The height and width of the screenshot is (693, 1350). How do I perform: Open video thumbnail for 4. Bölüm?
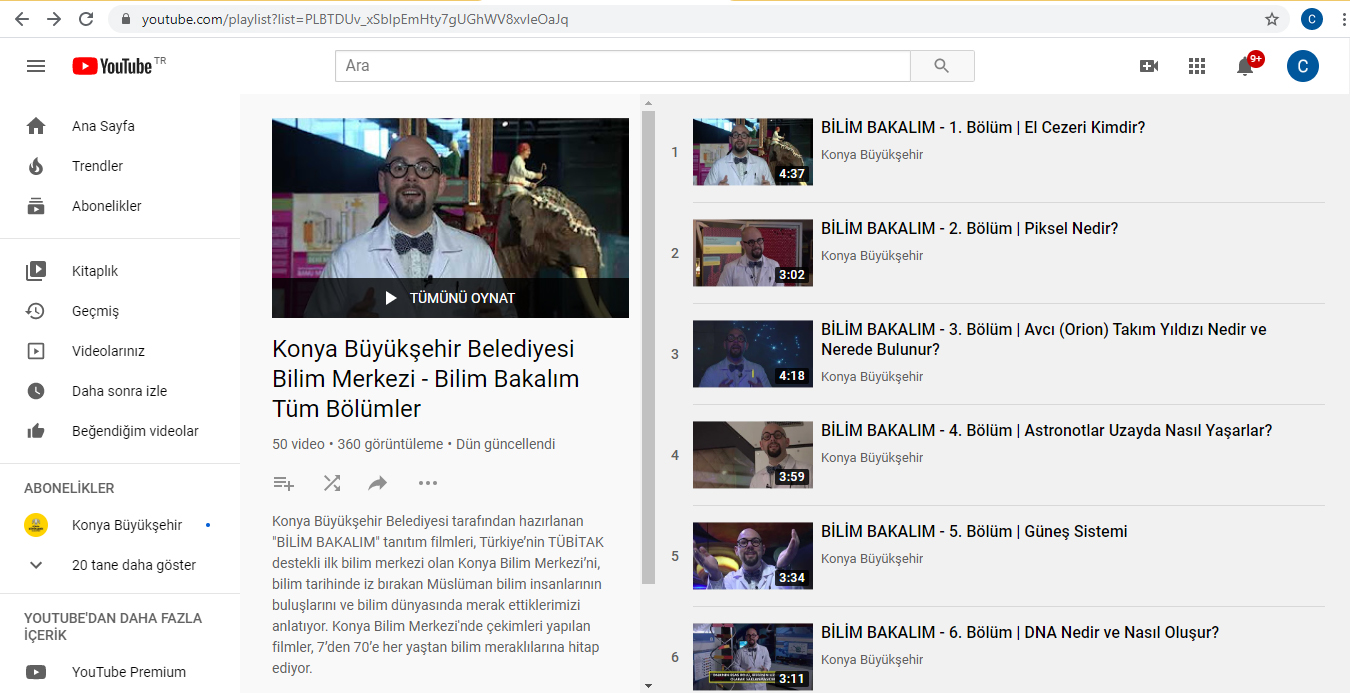click(753, 455)
